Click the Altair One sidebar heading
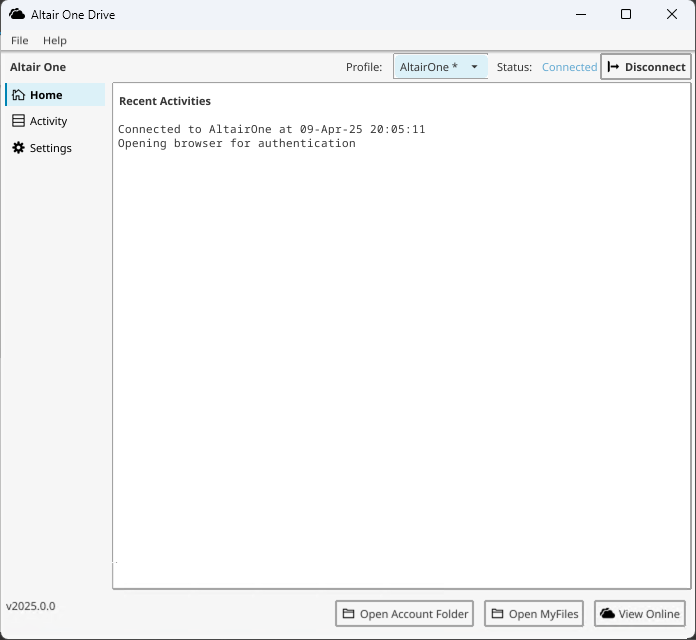Viewport: 696px width, 640px height. (x=38, y=67)
